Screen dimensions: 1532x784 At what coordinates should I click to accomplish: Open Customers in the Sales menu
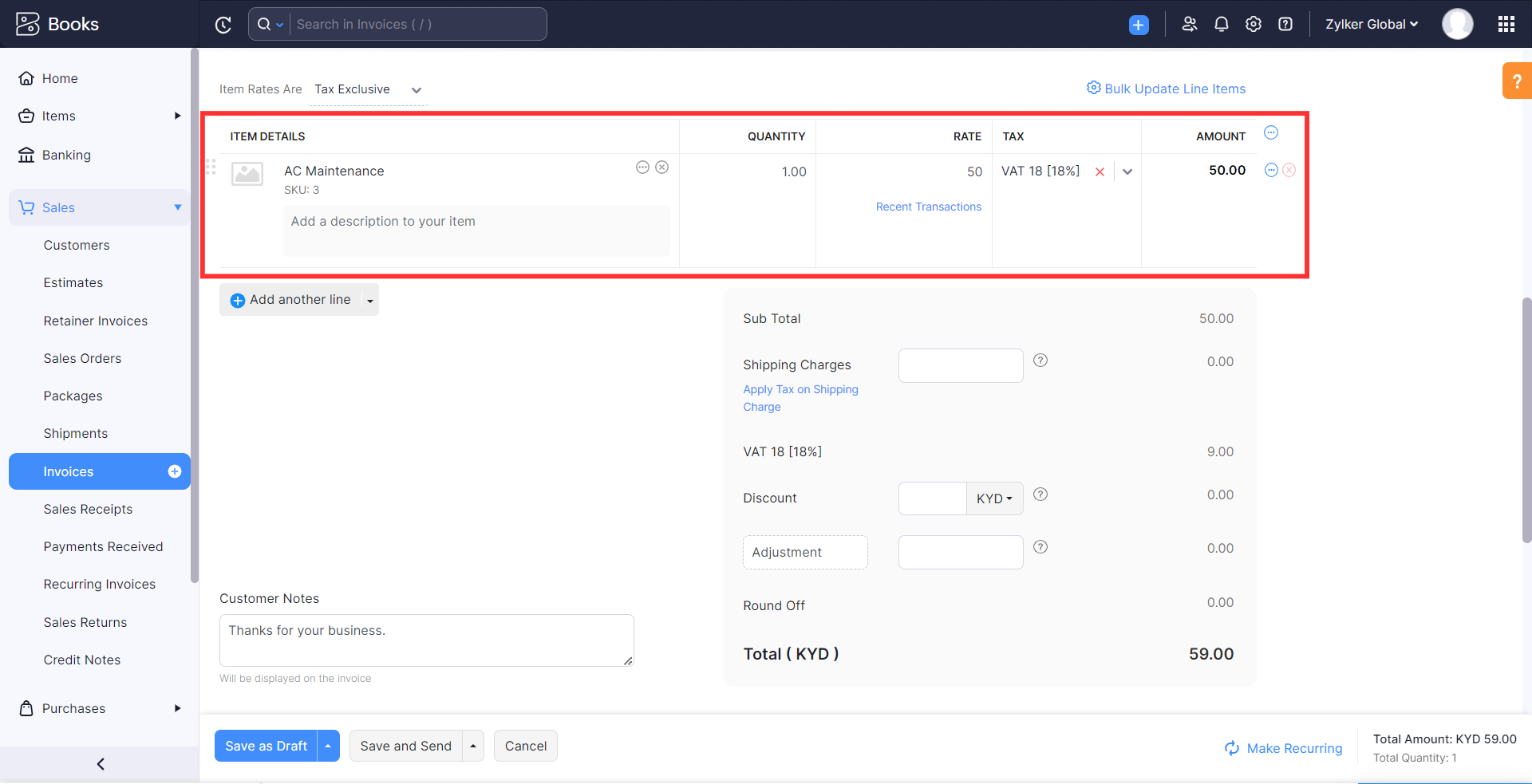click(x=77, y=245)
